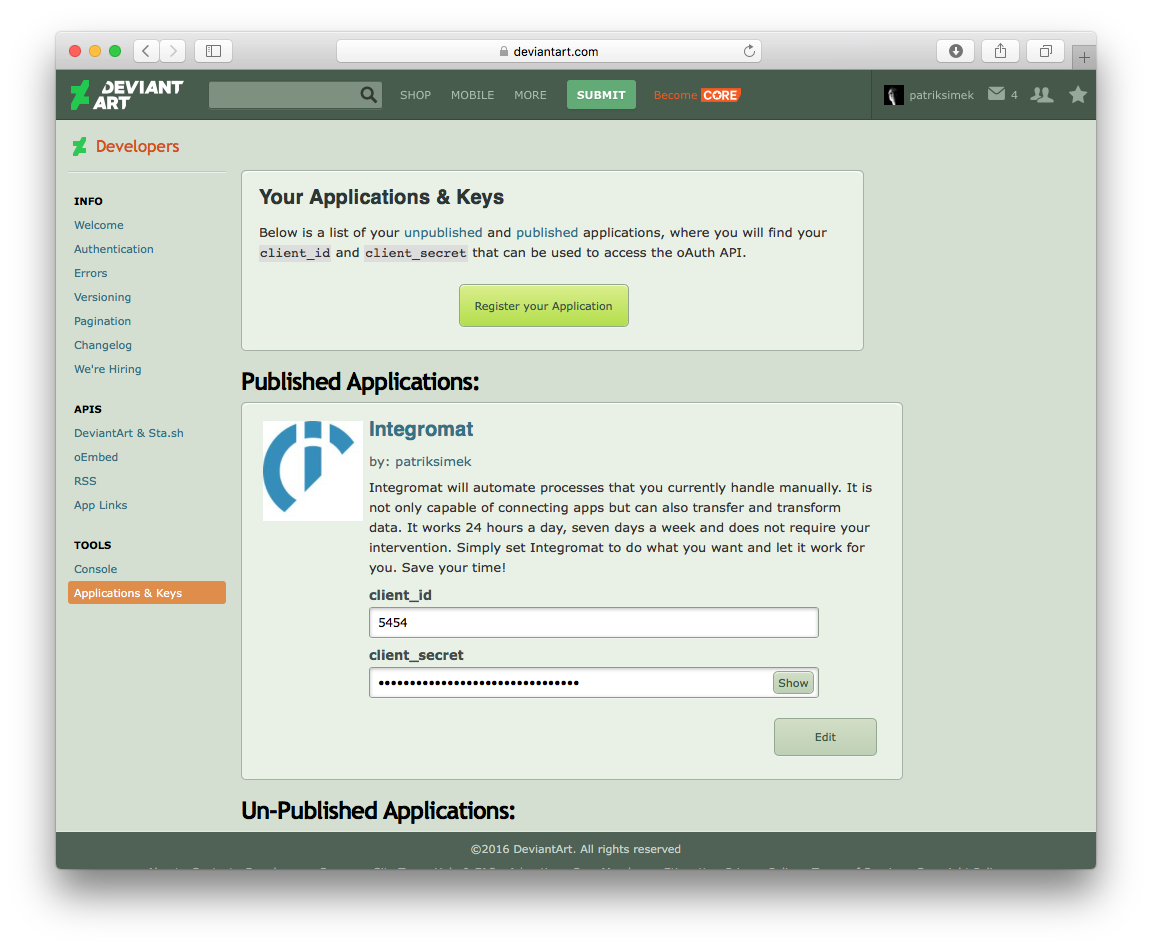Image resolution: width=1152 pixels, height=949 pixels.
Task: Click the Edit button for Integromat
Action: click(x=825, y=737)
